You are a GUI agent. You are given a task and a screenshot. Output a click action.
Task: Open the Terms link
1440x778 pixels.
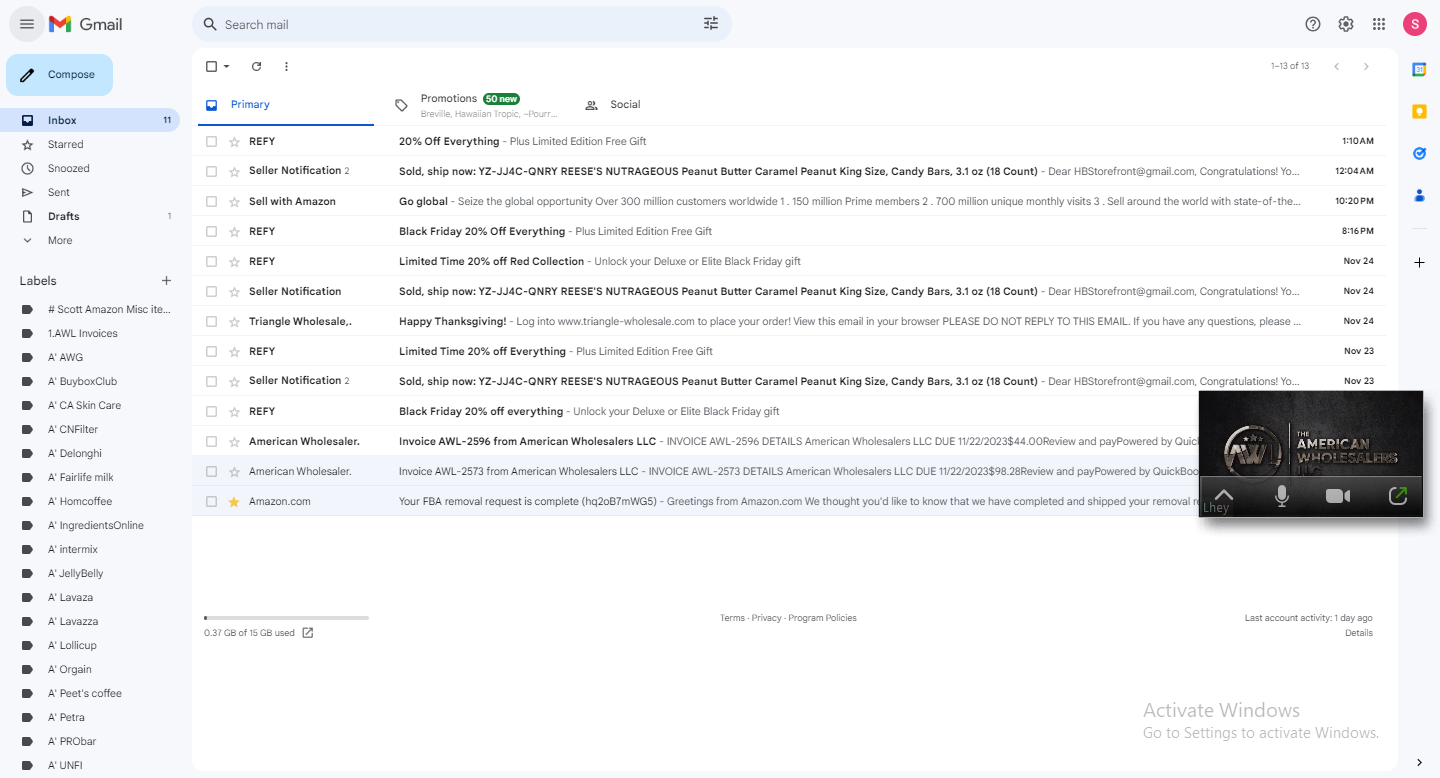pos(732,618)
